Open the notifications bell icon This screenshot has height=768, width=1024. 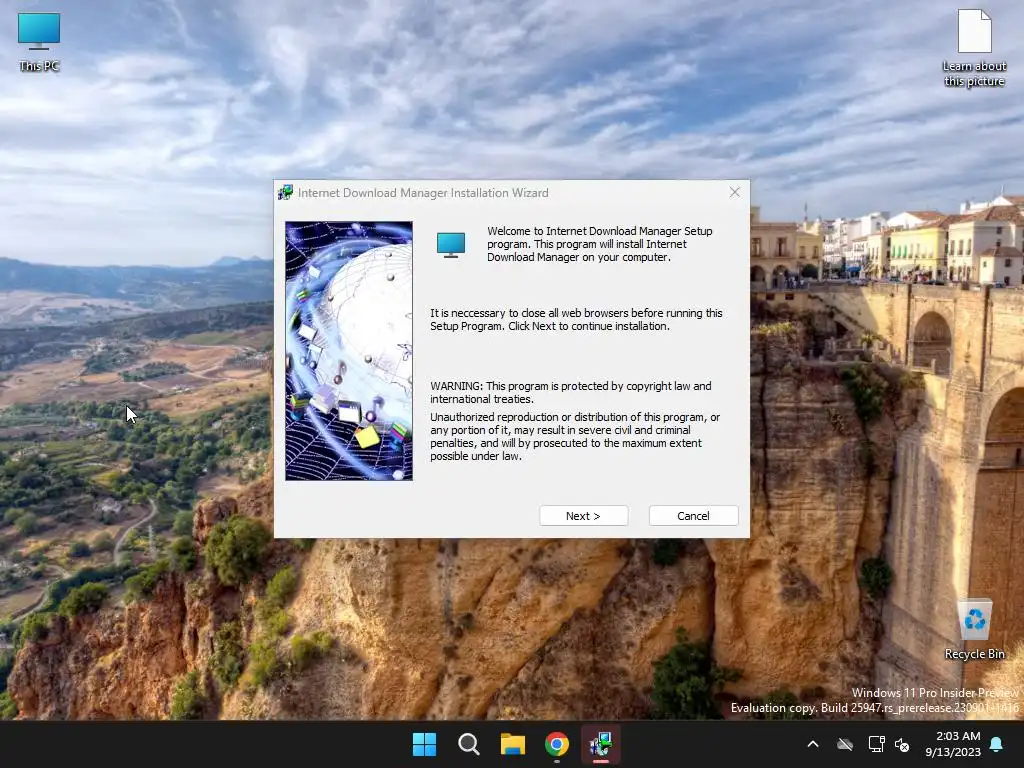997,744
